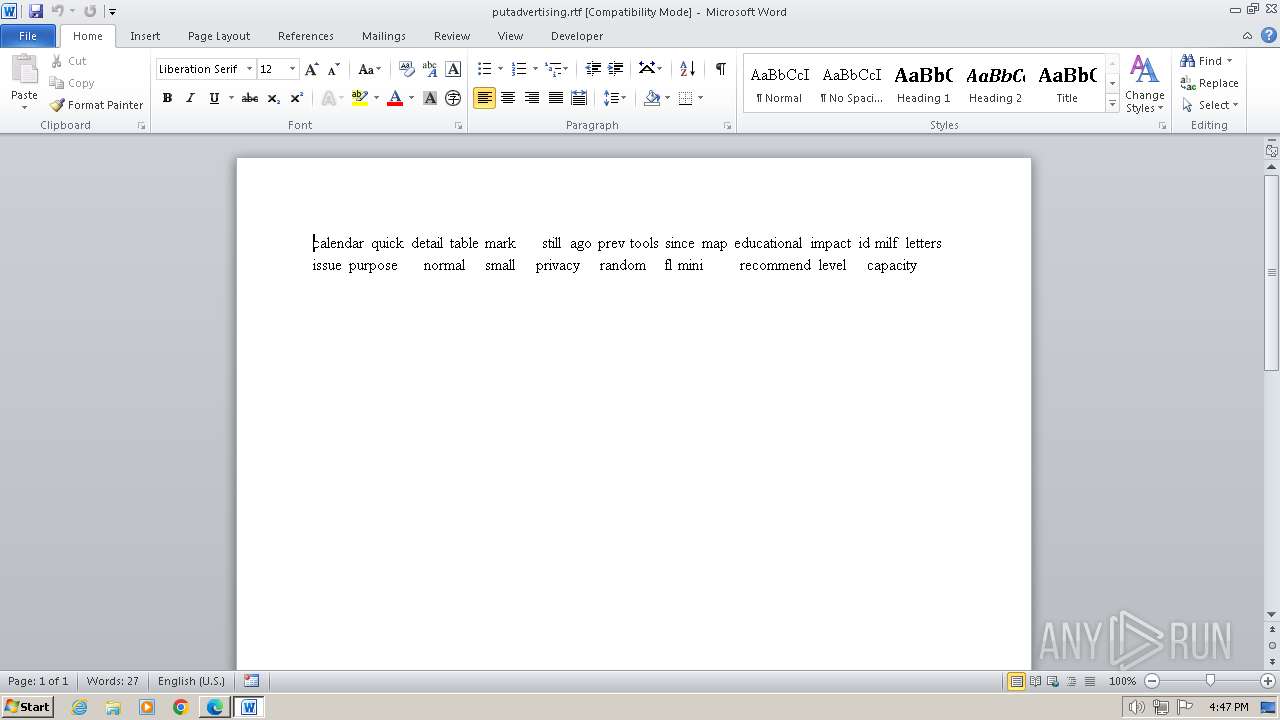
Task: Grow font size with the larger A icon
Action: tap(312, 69)
